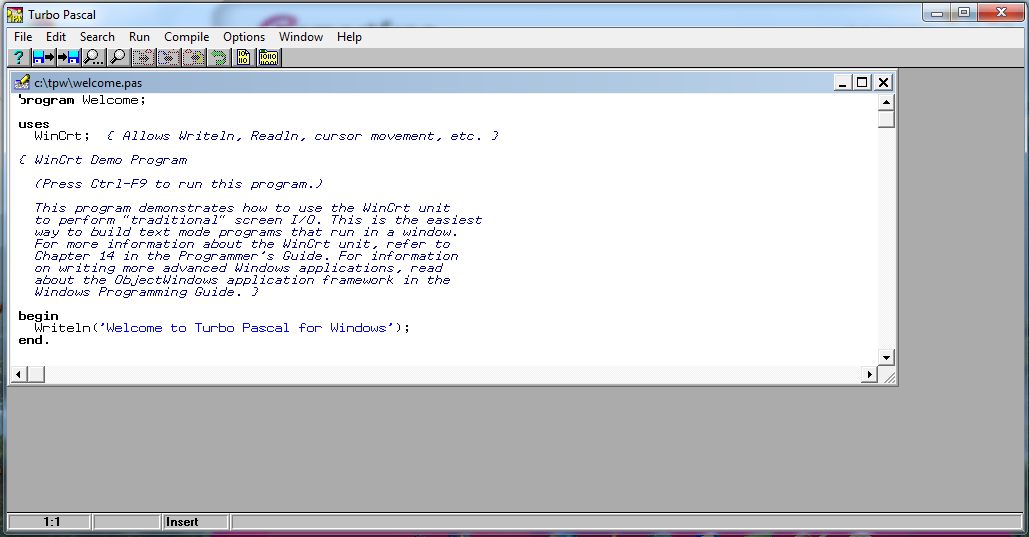
Task: Click the Turbo Pascal application title icon
Action: click(x=14, y=14)
